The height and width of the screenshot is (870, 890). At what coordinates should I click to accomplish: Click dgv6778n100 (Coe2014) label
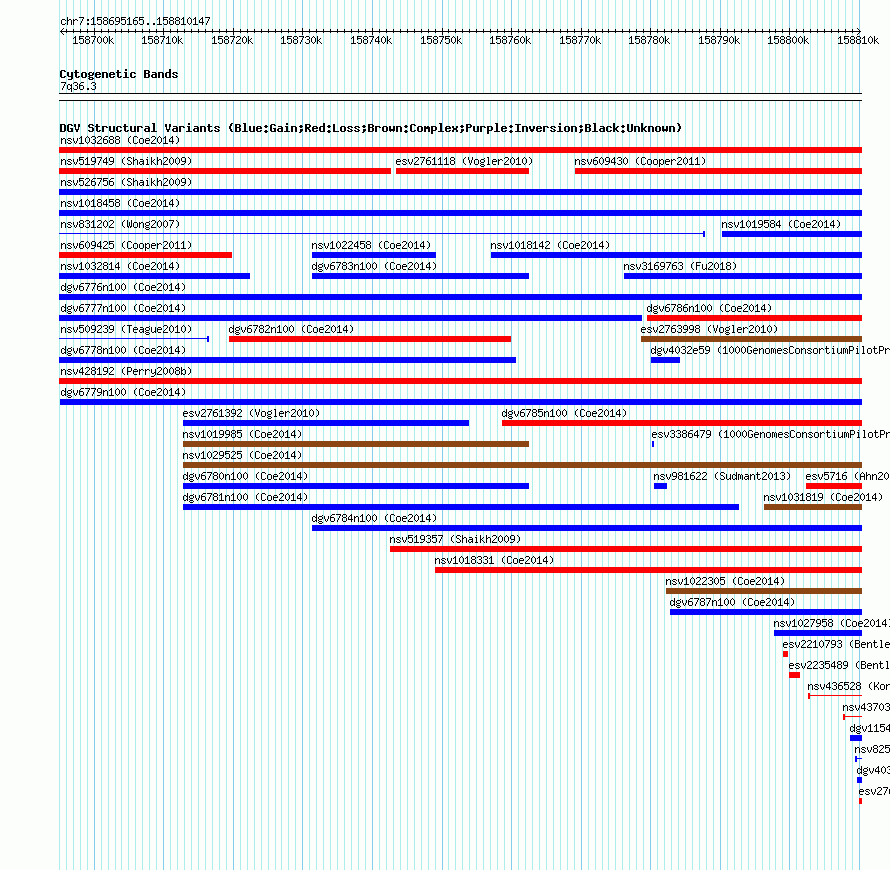coord(123,350)
